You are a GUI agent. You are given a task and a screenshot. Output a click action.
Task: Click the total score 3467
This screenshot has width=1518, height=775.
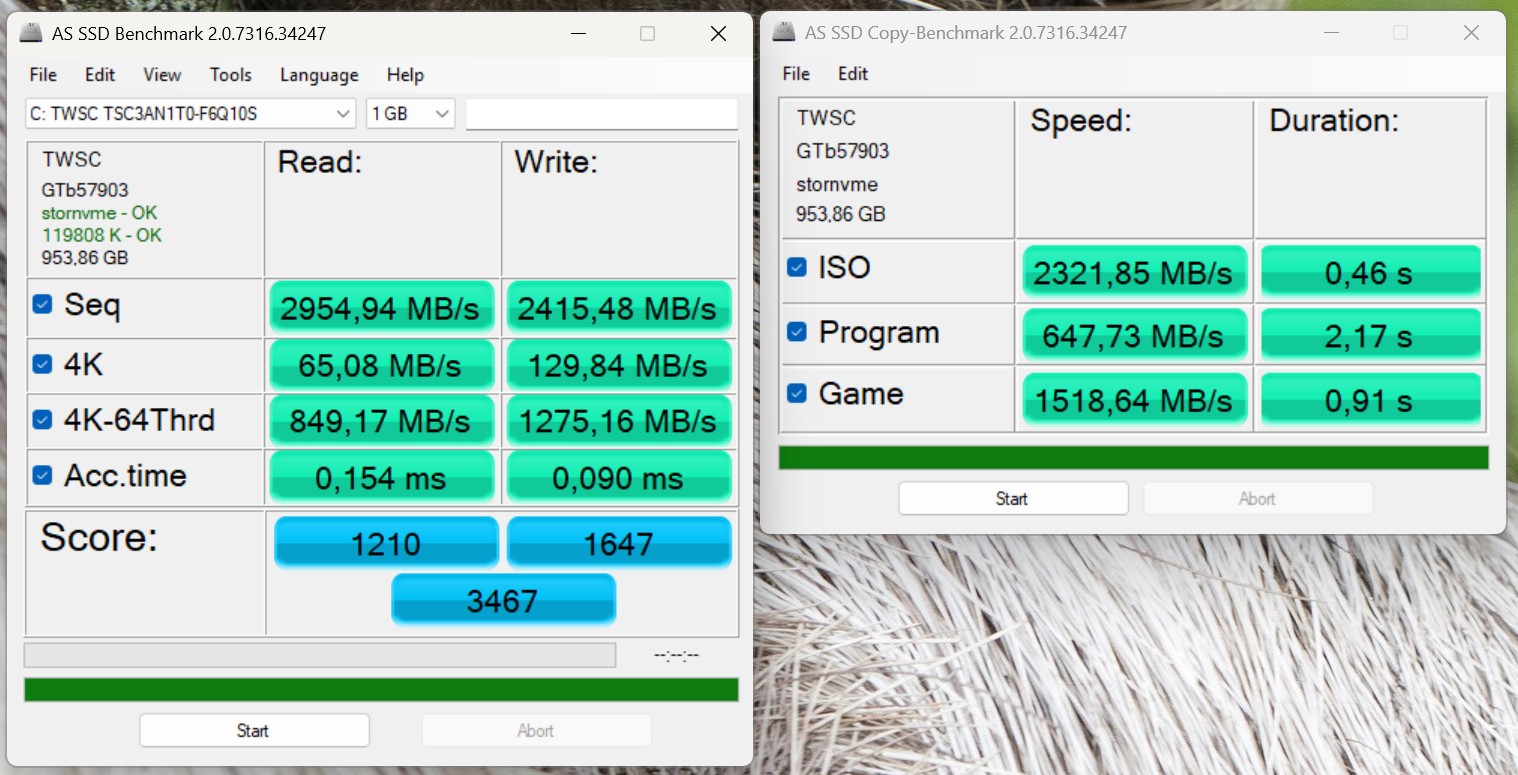click(x=503, y=599)
